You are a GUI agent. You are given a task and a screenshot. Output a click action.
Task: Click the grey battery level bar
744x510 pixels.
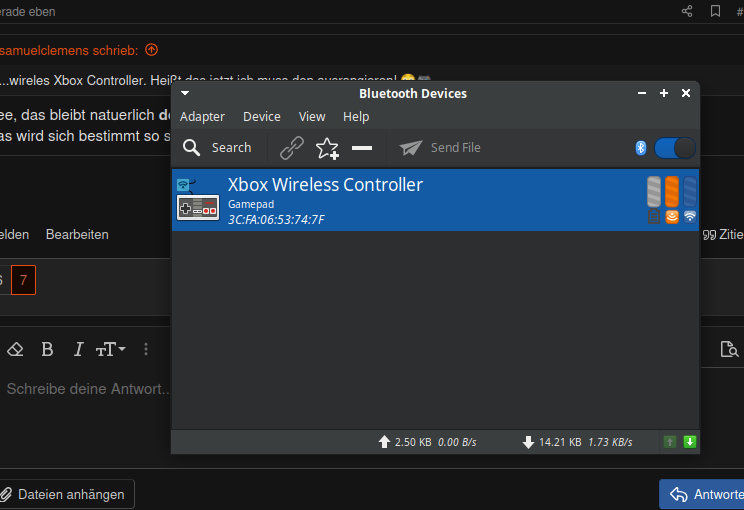point(654,192)
